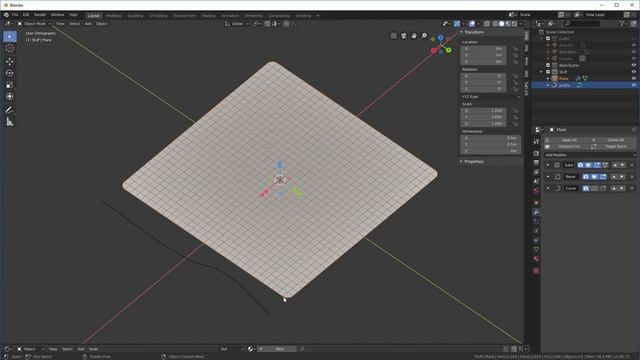
Task: Click the Blender logo menu icon
Action: click(6, 15)
